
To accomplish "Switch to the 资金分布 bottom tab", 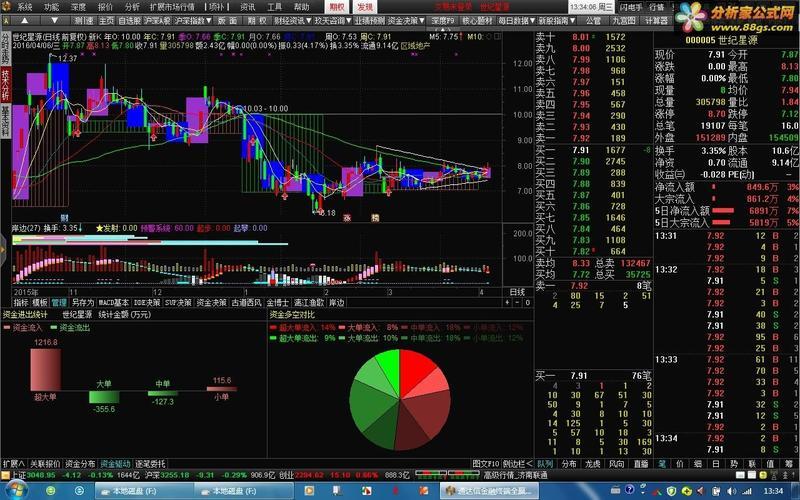I will (x=80, y=464).
